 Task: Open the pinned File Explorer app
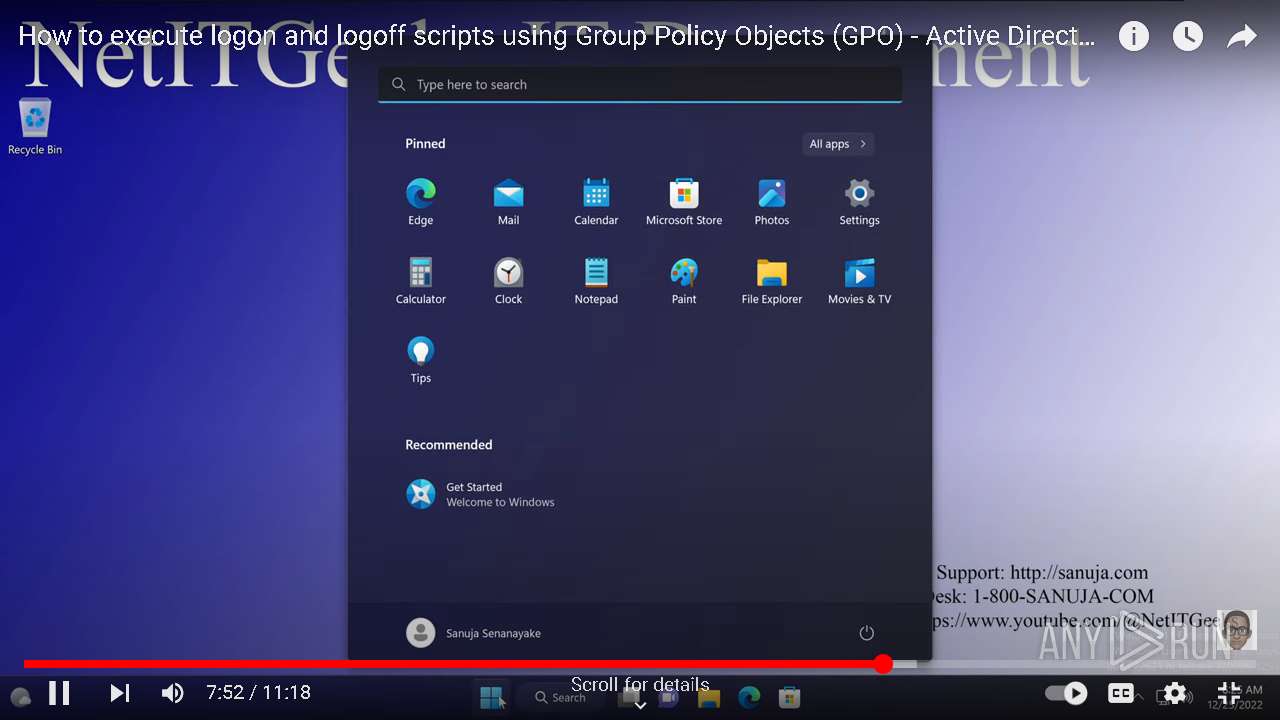(x=772, y=281)
